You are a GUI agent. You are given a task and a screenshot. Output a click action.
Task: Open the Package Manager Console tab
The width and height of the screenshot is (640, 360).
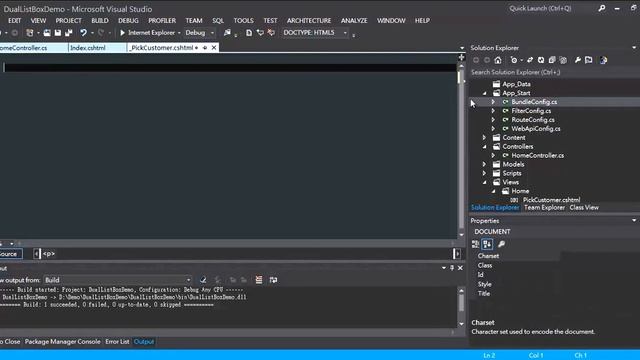(x=62, y=342)
